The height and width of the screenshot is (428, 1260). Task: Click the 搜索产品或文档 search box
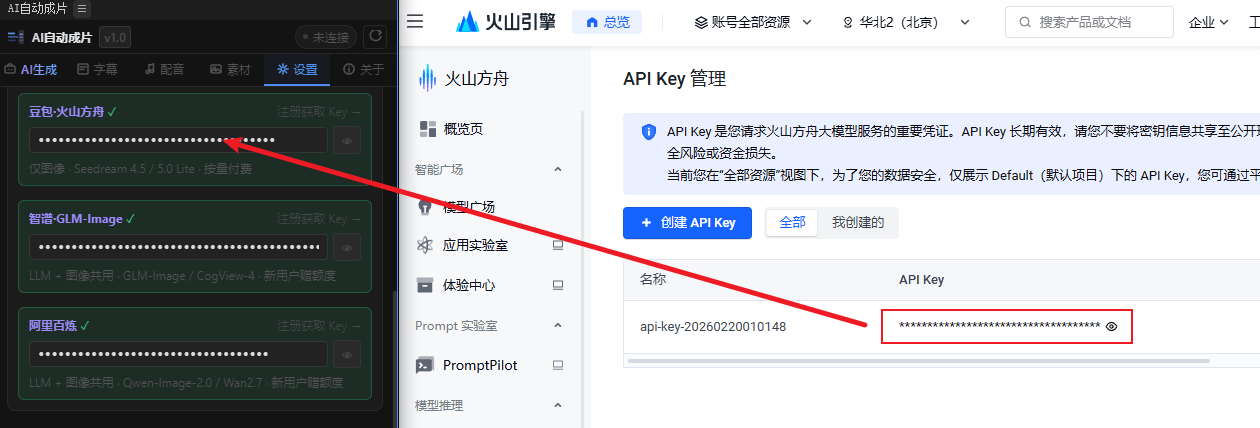point(1090,21)
